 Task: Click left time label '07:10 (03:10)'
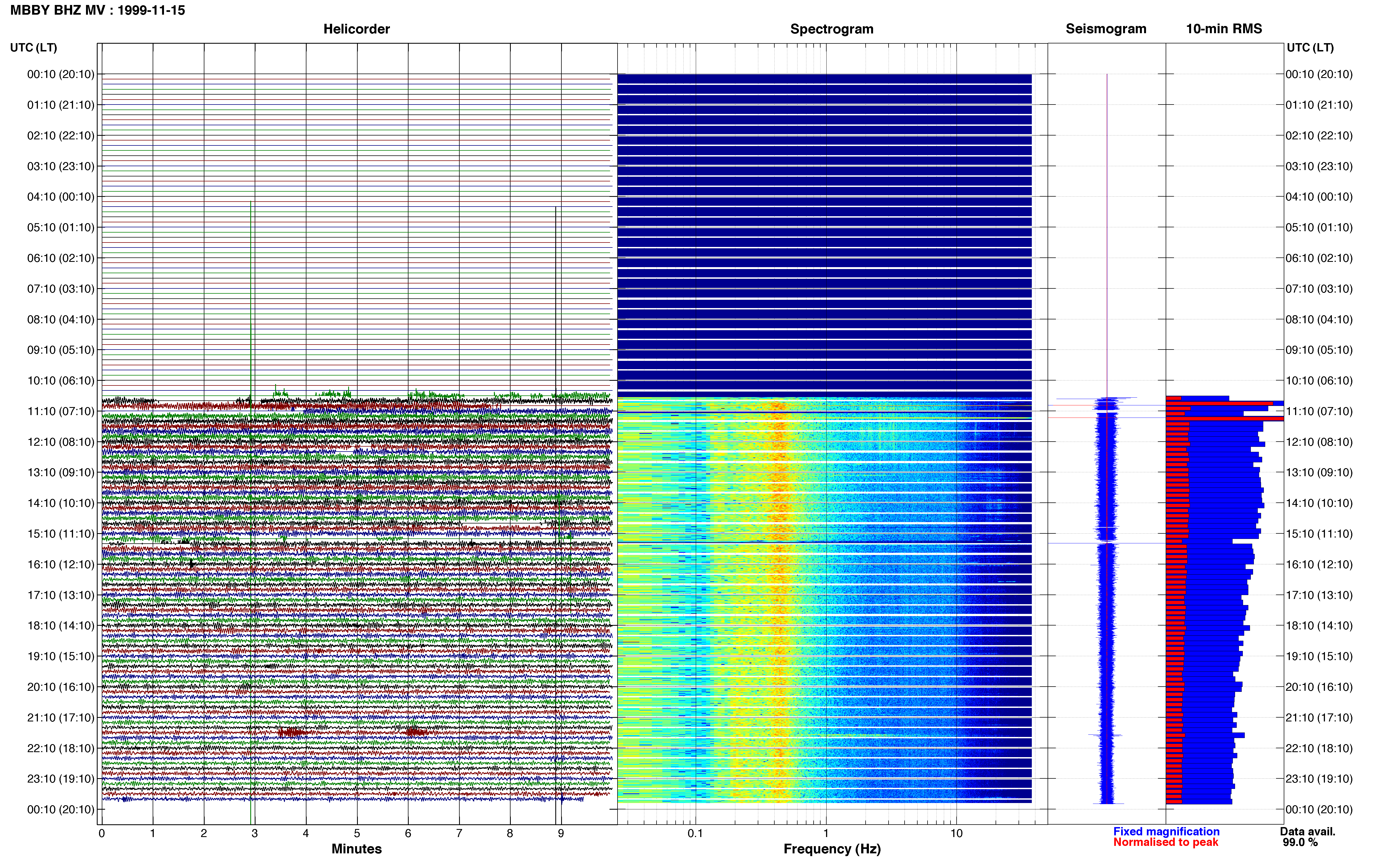[61, 289]
